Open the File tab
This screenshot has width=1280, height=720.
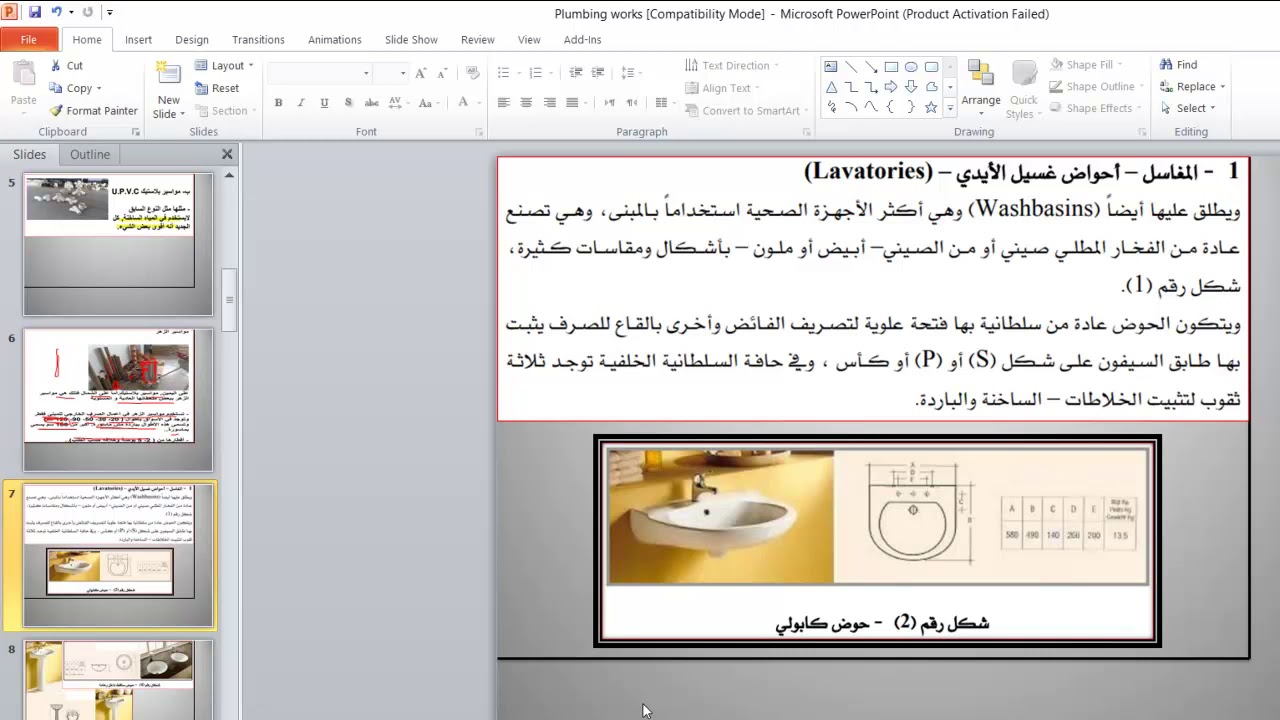coord(29,40)
